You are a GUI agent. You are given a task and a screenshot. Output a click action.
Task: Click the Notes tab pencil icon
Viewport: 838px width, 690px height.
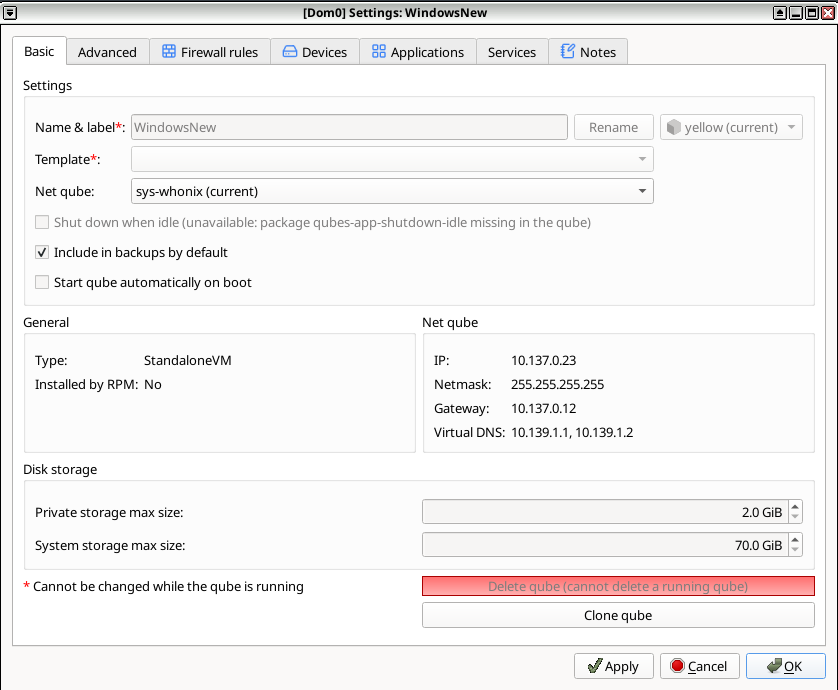click(568, 52)
